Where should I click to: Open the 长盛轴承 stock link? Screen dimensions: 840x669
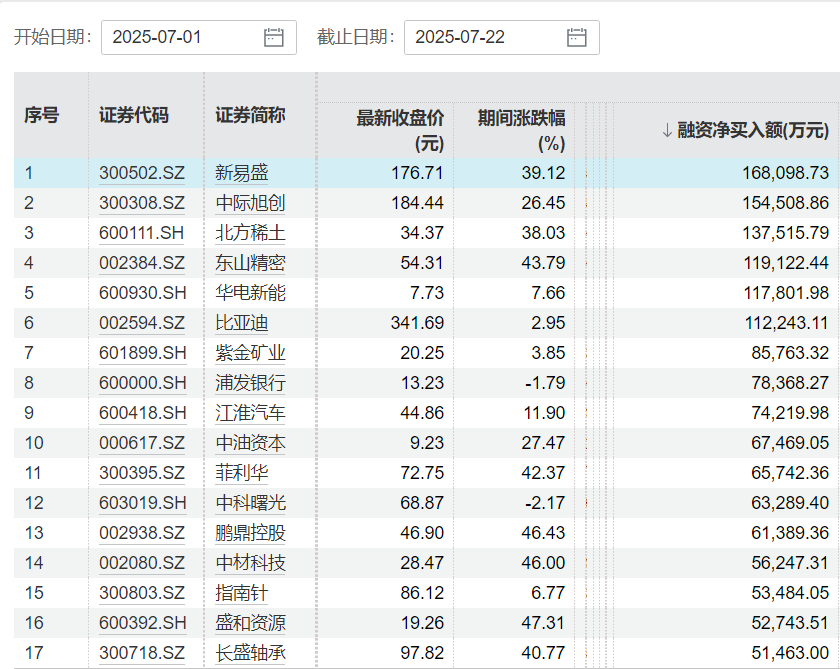250,653
